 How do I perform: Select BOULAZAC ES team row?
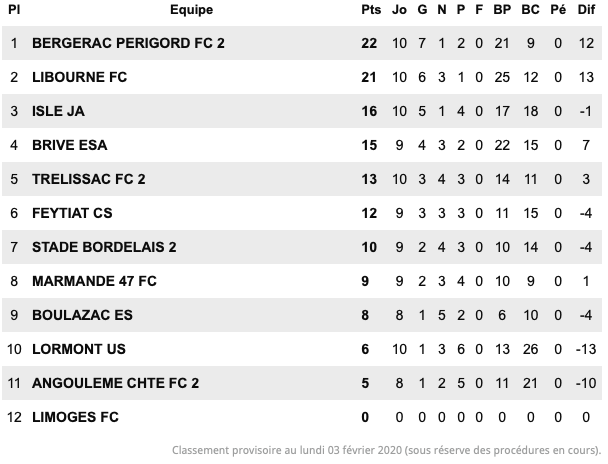pos(302,315)
